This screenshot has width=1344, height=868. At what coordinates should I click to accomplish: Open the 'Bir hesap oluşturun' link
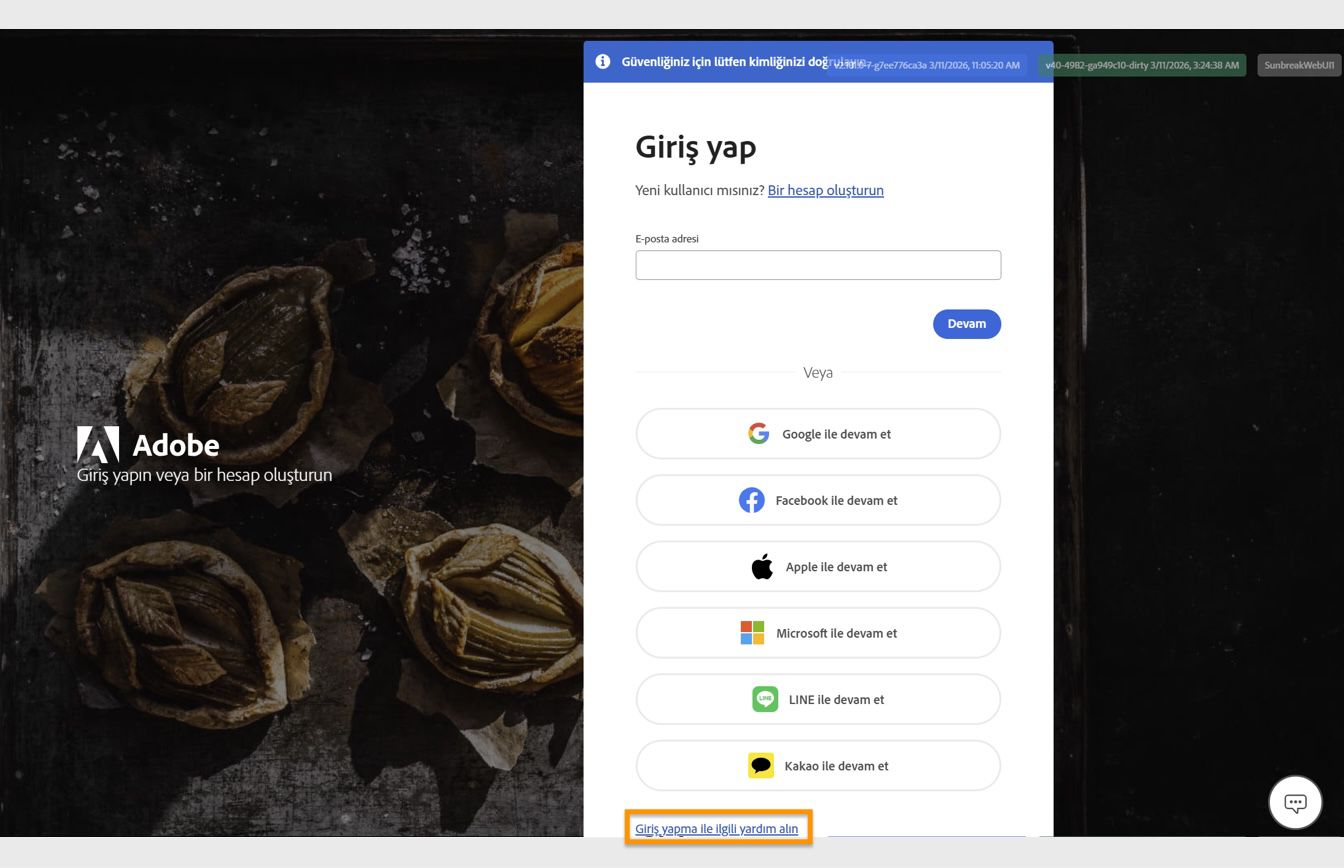click(x=826, y=190)
